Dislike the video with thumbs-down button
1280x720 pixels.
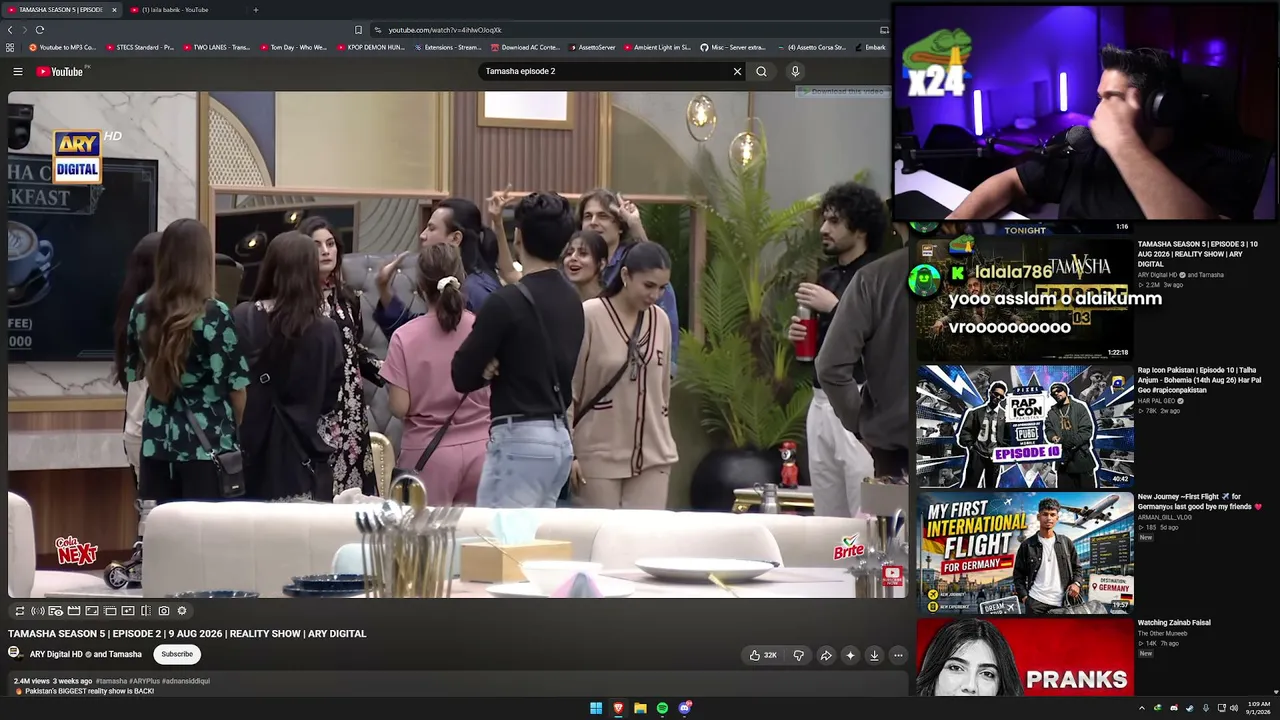(798, 655)
